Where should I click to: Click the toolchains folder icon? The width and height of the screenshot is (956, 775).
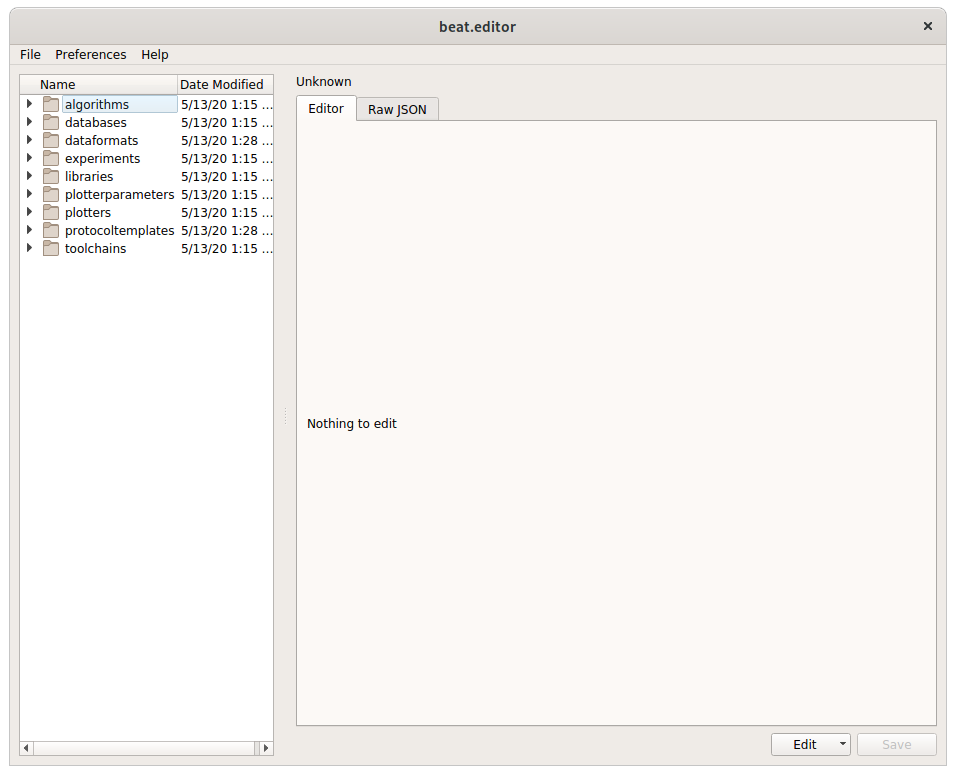51,248
